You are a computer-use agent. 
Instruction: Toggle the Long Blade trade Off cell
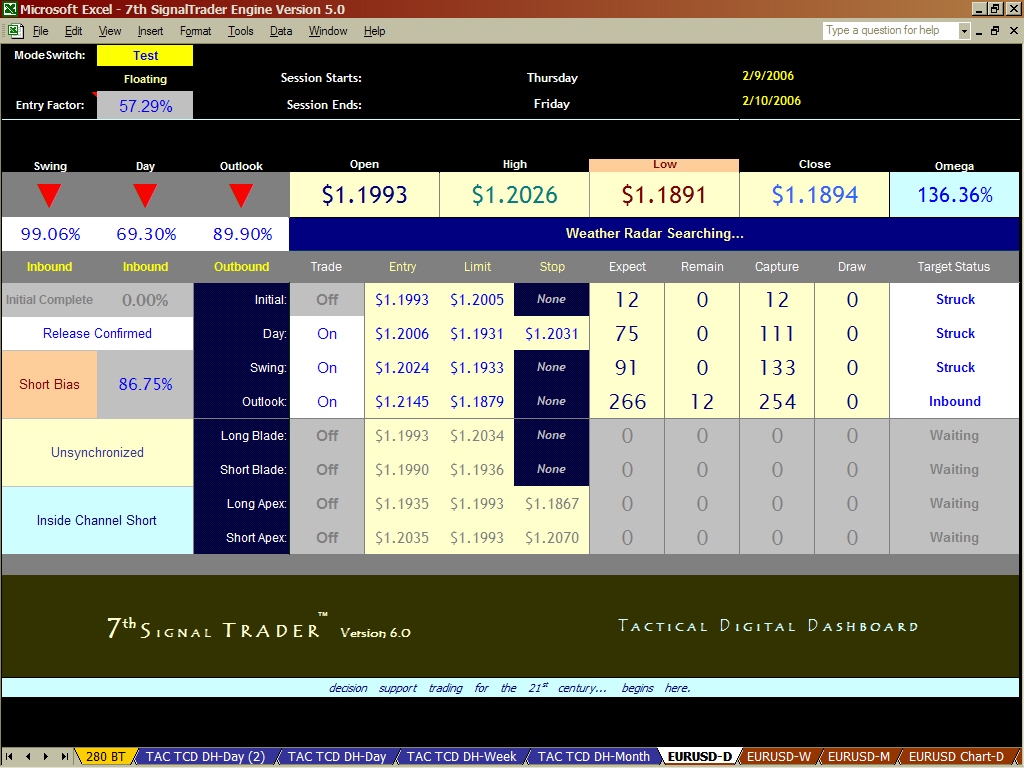[327, 436]
